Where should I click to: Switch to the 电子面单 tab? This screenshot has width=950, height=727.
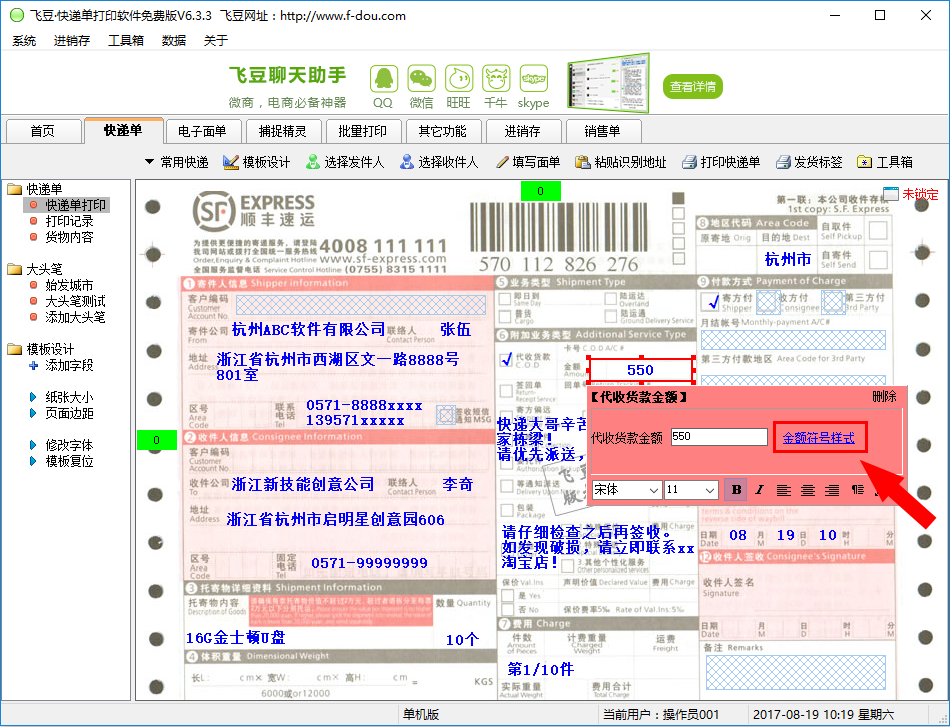(x=202, y=131)
